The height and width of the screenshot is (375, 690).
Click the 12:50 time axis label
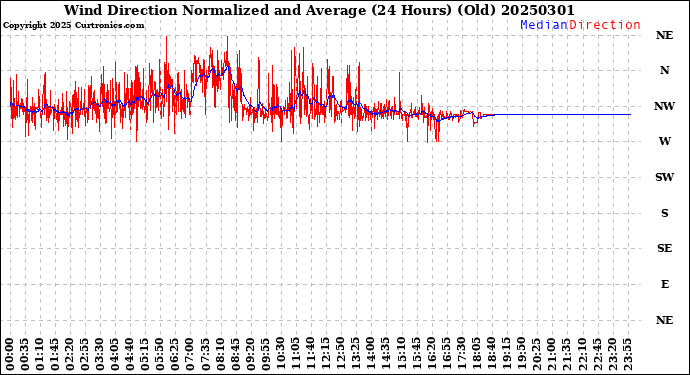[340, 354]
